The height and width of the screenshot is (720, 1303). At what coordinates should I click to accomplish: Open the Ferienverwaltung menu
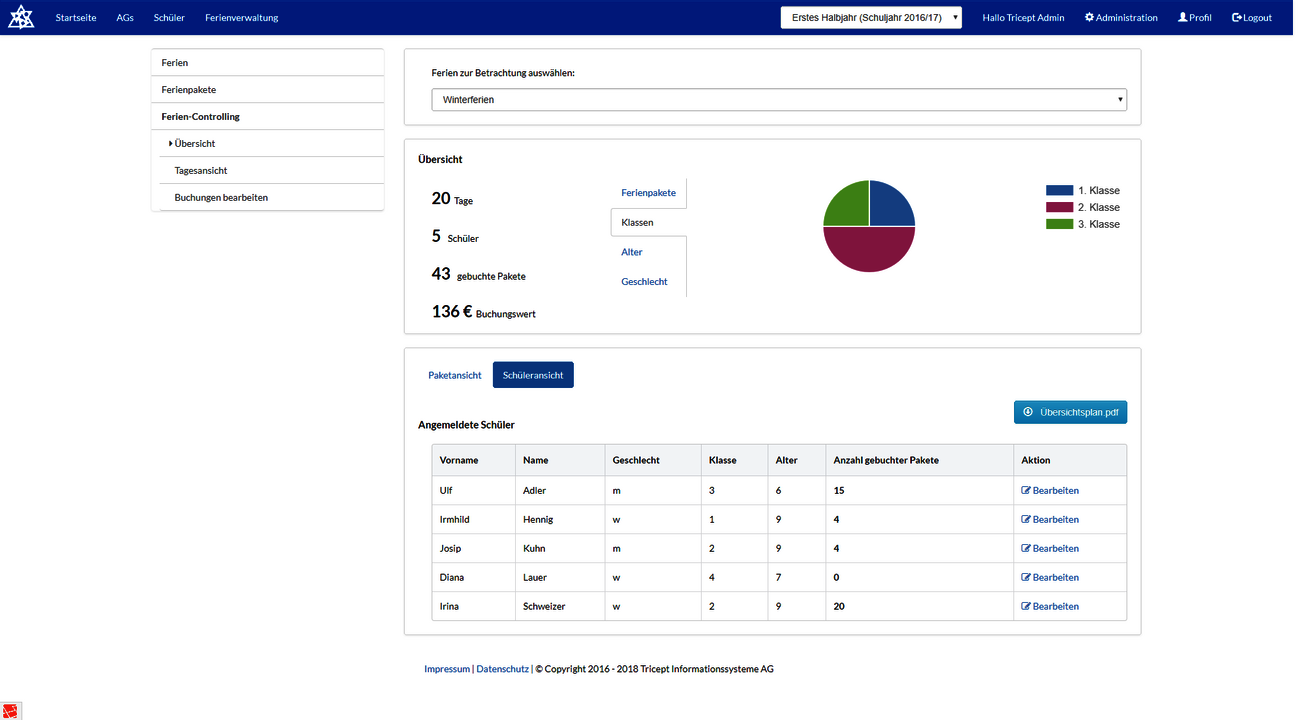pyautogui.click(x=241, y=18)
